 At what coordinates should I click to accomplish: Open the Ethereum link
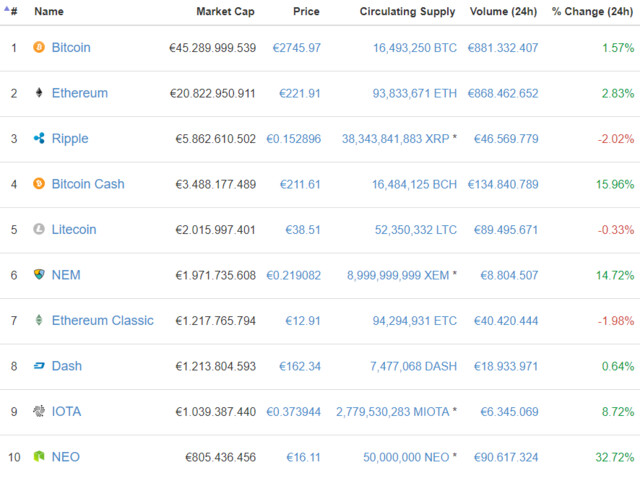point(80,93)
